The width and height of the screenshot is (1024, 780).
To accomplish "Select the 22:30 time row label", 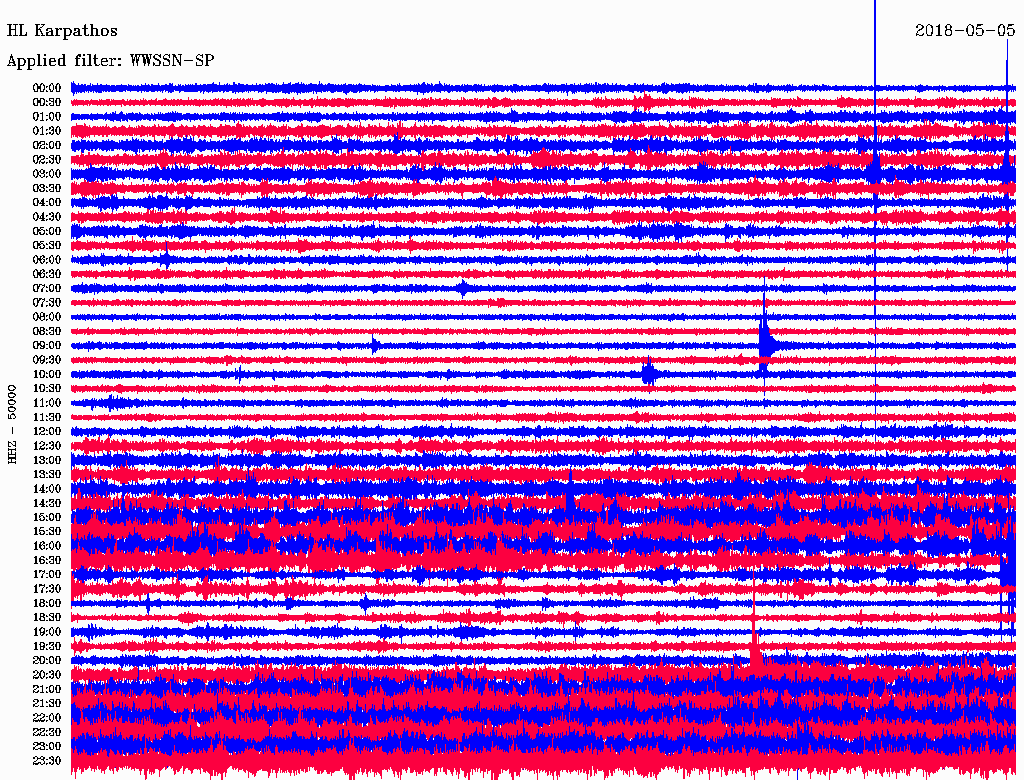I will tap(47, 732).
